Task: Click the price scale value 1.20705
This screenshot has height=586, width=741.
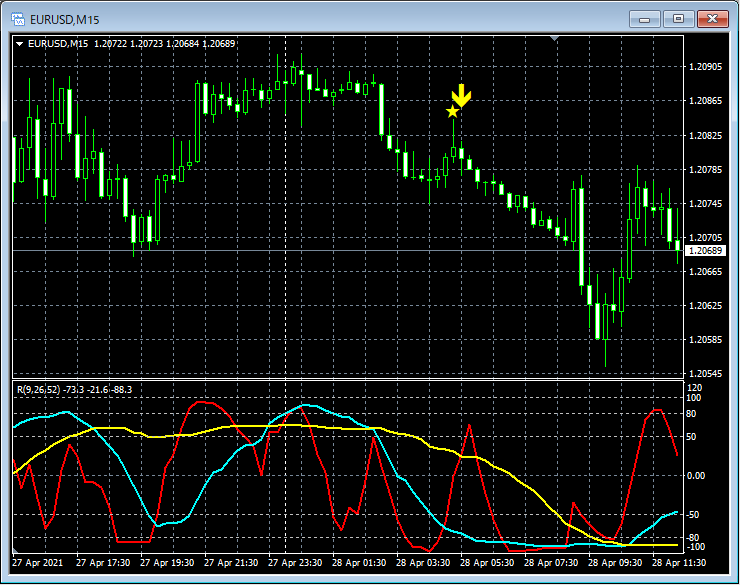Action: [x=706, y=238]
